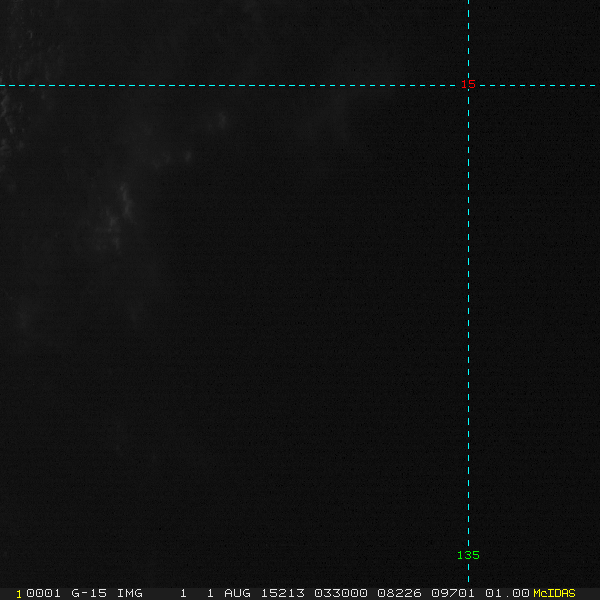Click the yellow McIDAS label

coord(554,593)
